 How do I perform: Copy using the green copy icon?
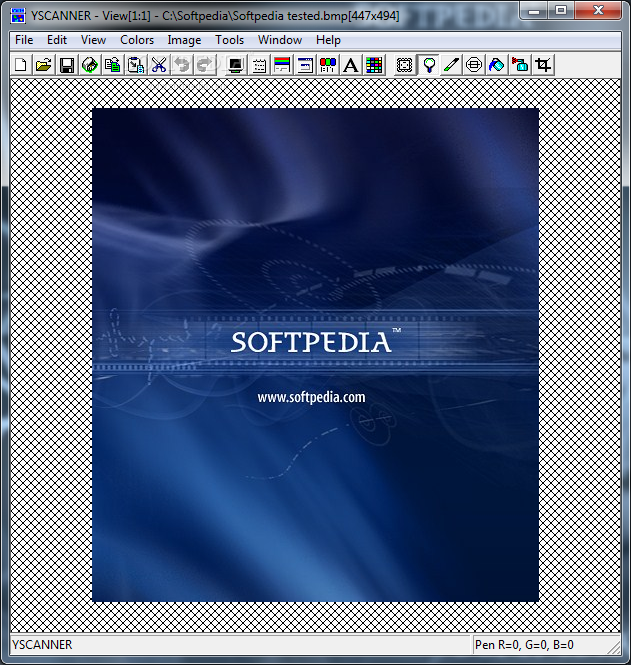point(112,65)
